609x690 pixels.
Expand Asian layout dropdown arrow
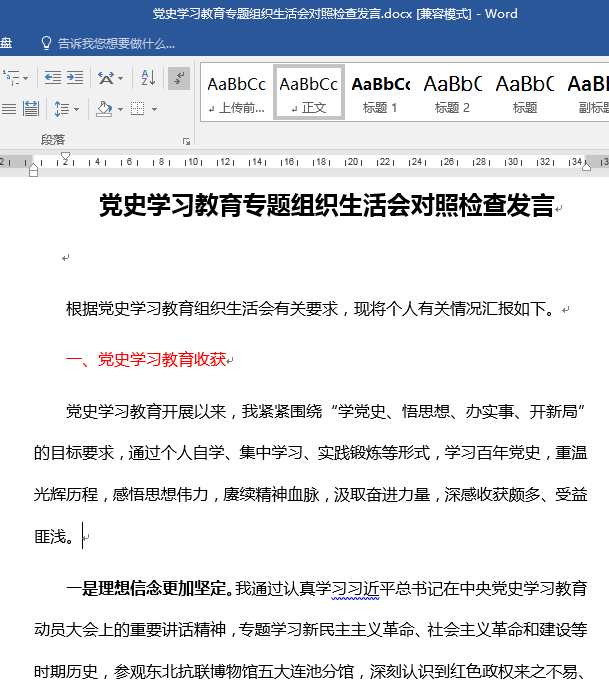(x=121, y=79)
